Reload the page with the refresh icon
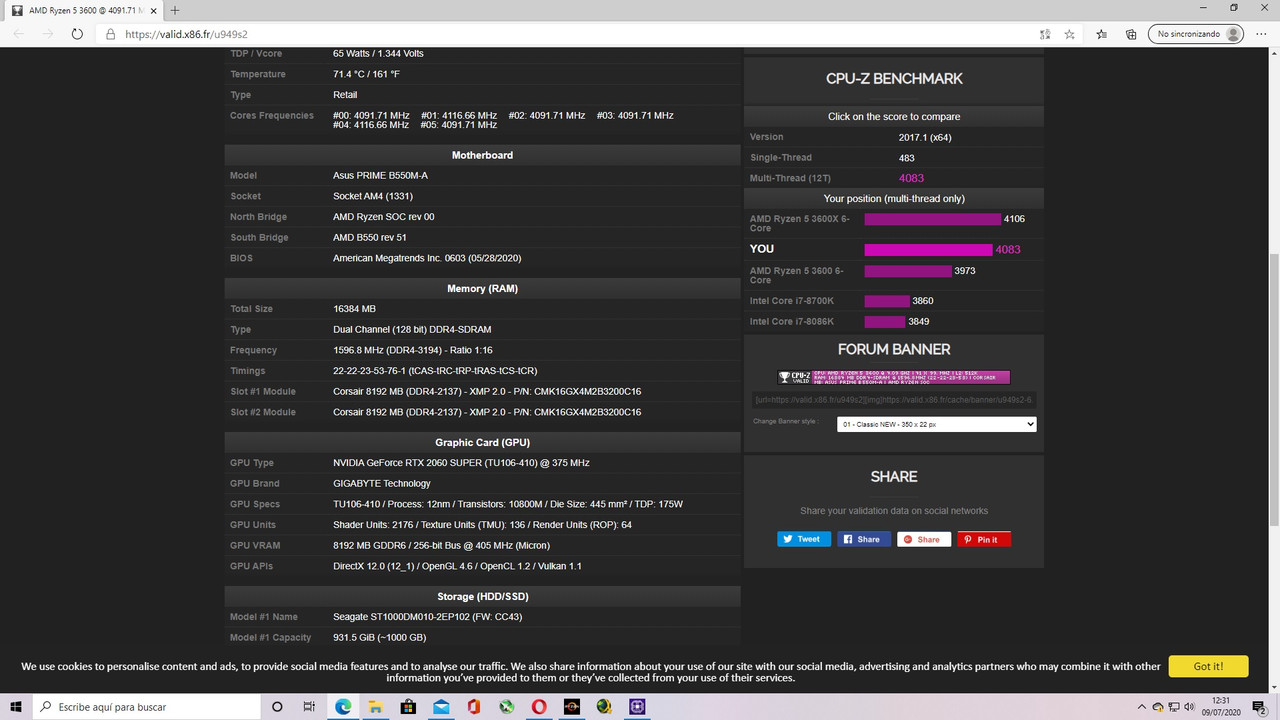Screen dimensions: 1280x720 77,33
